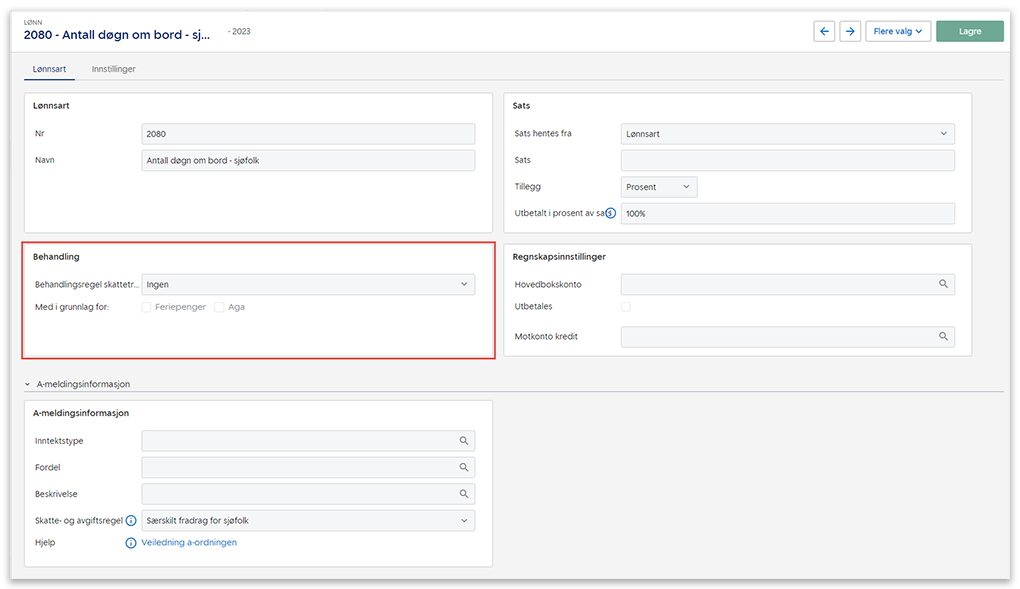Click info icon next to Skatte- og avgiftsregel
1020x589 pixels.
131,521
